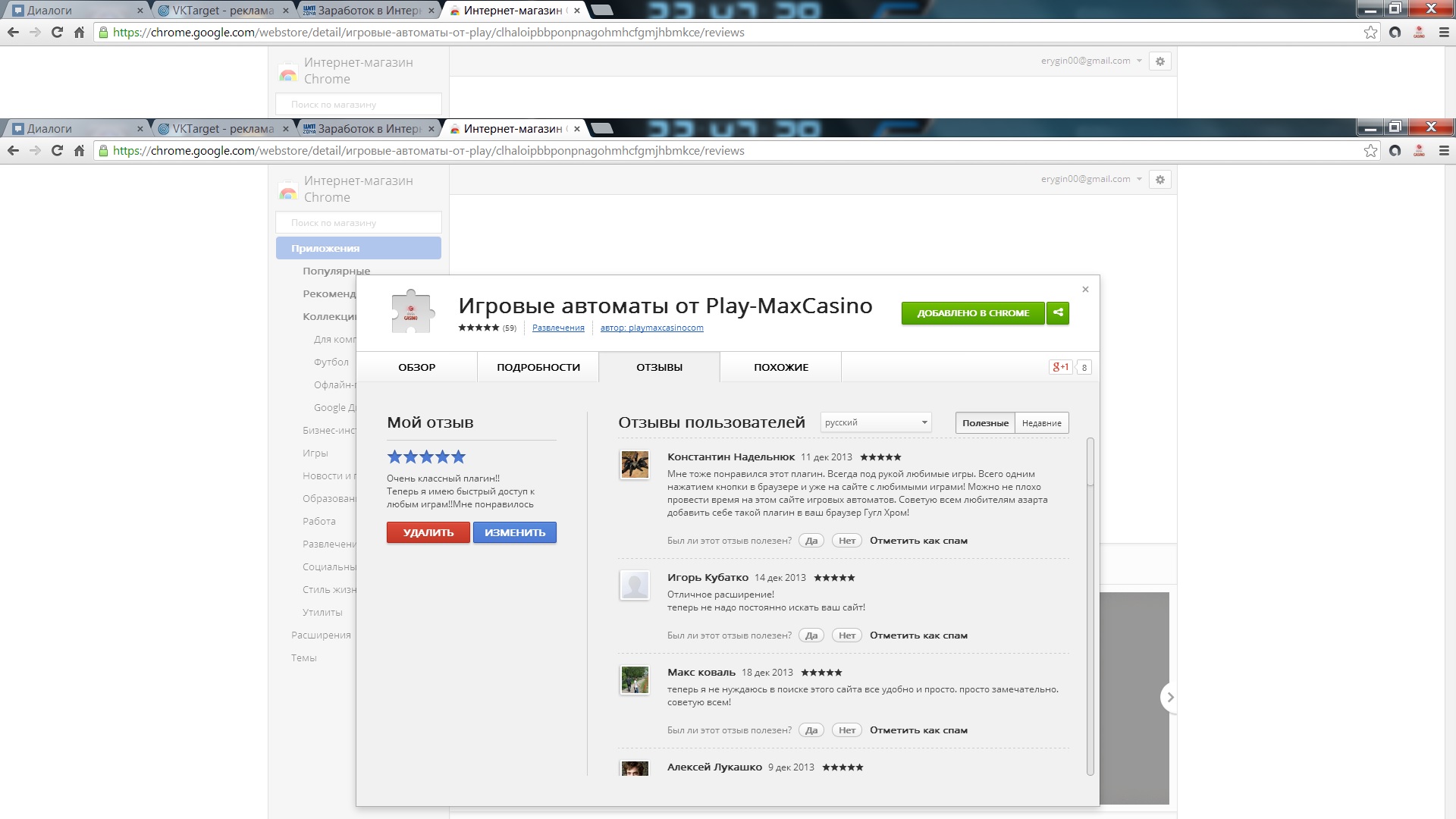The height and width of the screenshot is (819, 1456).
Task: Open the Стиль жизни category in the sidebar
Action: pyautogui.click(x=329, y=589)
